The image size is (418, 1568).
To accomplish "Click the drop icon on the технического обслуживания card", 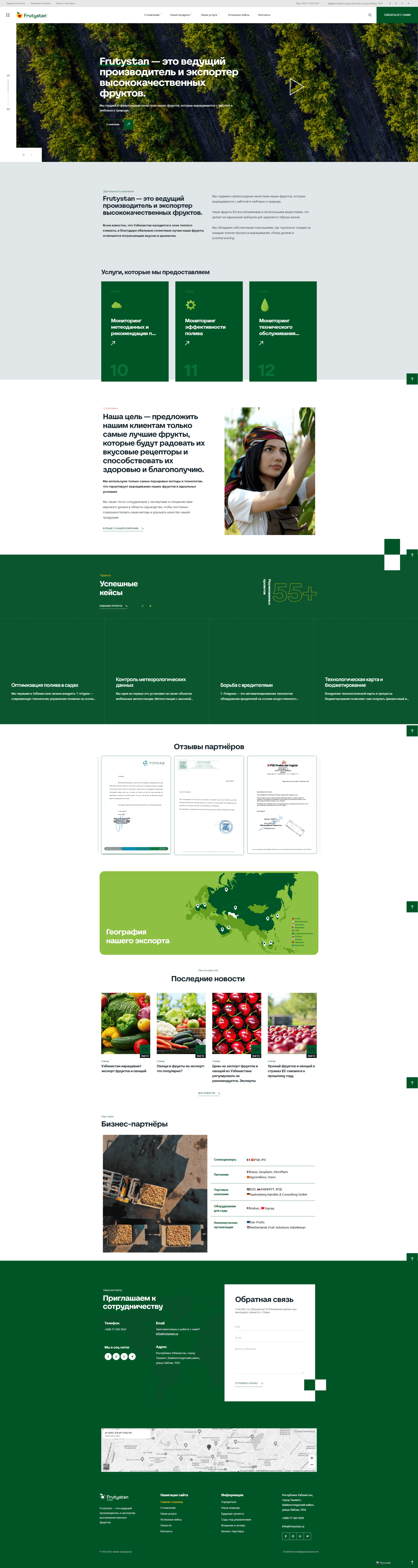I will pyautogui.click(x=265, y=305).
